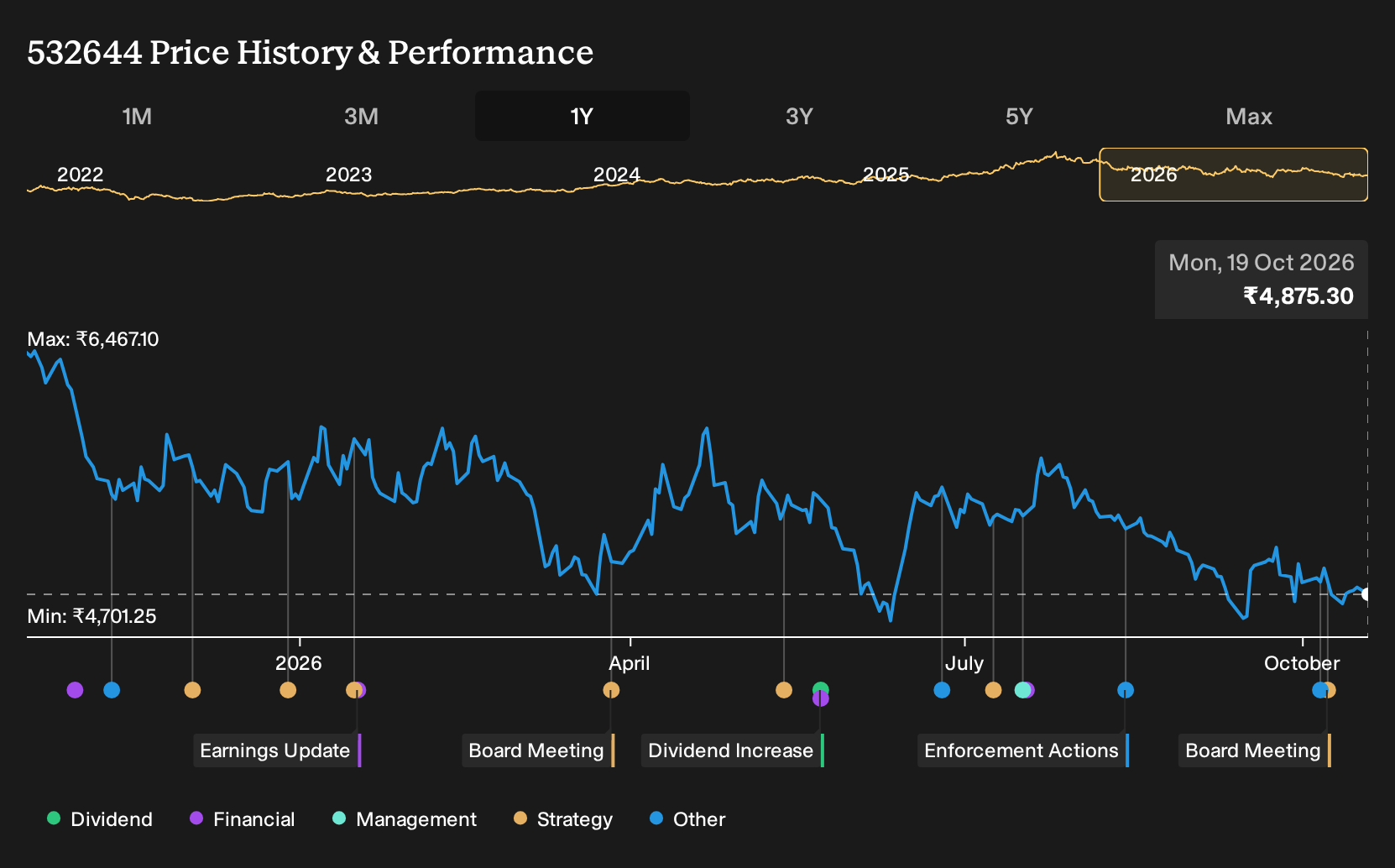Image resolution: width=1395 pixels, height=868 pixels.
Task: Click the white endpoint marker on price line
Action: point(1366,594)
